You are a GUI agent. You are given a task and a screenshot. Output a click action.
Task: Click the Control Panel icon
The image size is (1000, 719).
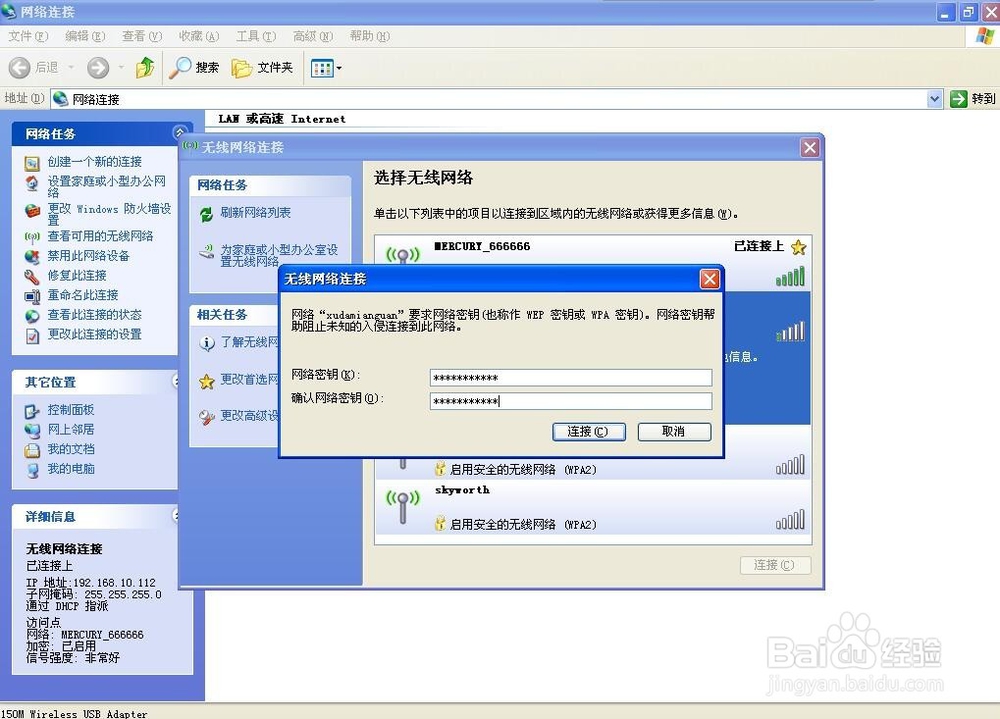[33, 411]
